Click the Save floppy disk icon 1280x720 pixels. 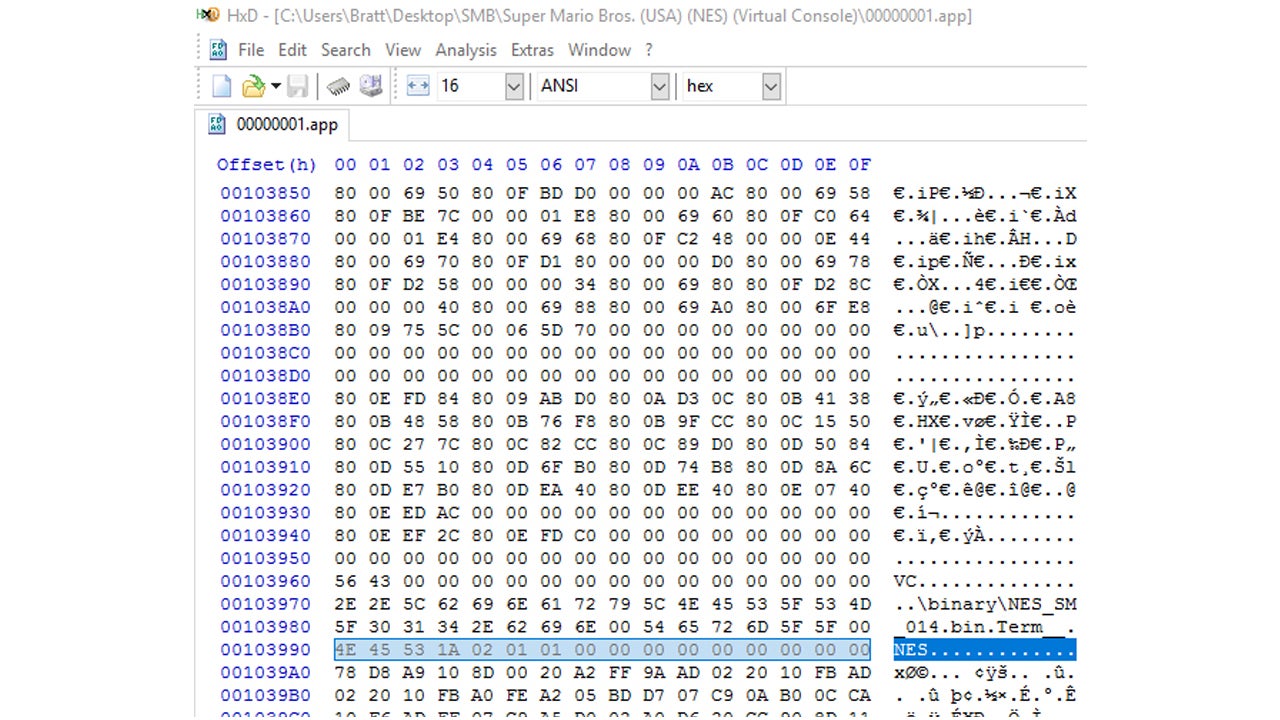pos(297,86)
